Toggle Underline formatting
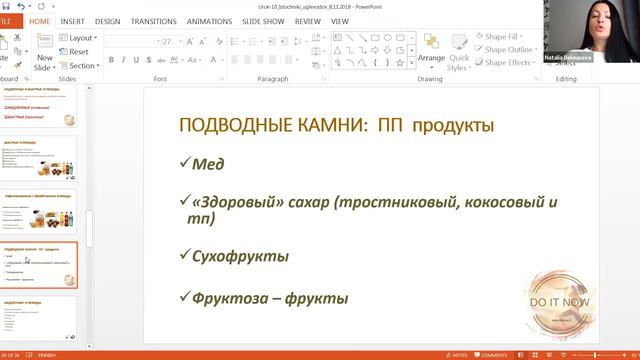640x360 pixels. click(x=136, y=60)
